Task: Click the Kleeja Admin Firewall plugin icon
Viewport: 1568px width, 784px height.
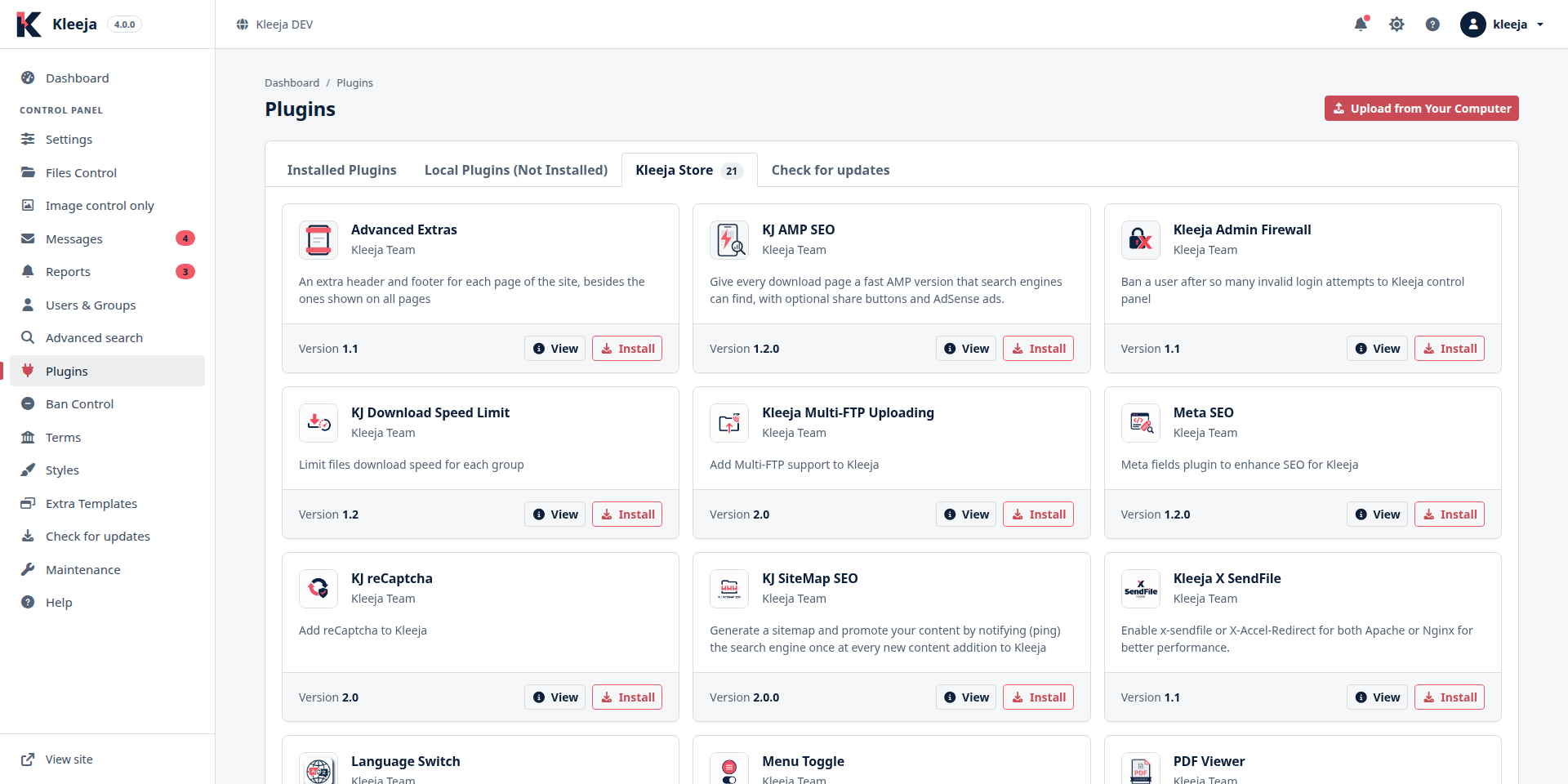Action: point(1141,240)
